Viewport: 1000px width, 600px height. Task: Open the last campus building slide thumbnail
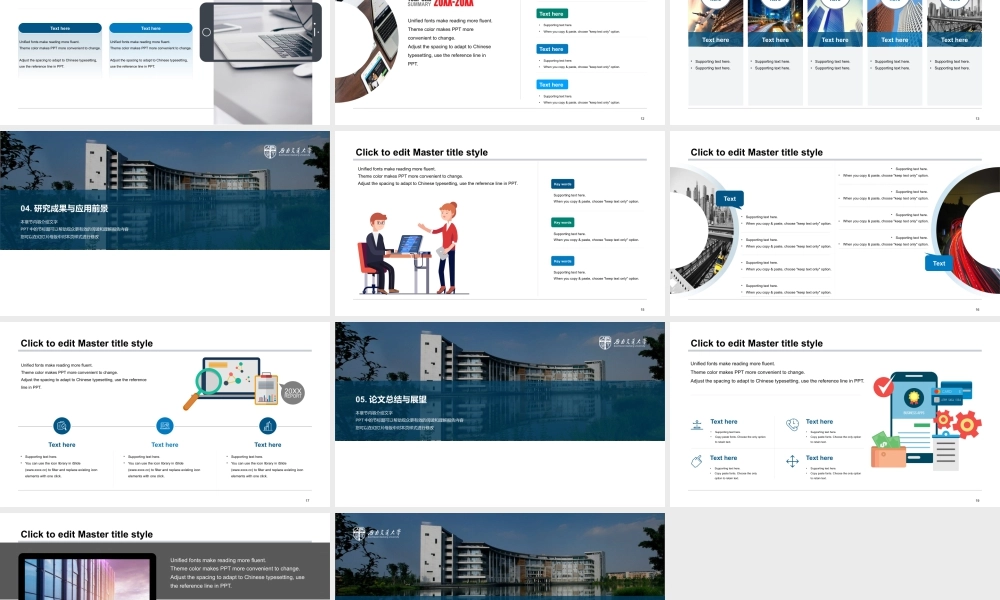coord(499,557)
